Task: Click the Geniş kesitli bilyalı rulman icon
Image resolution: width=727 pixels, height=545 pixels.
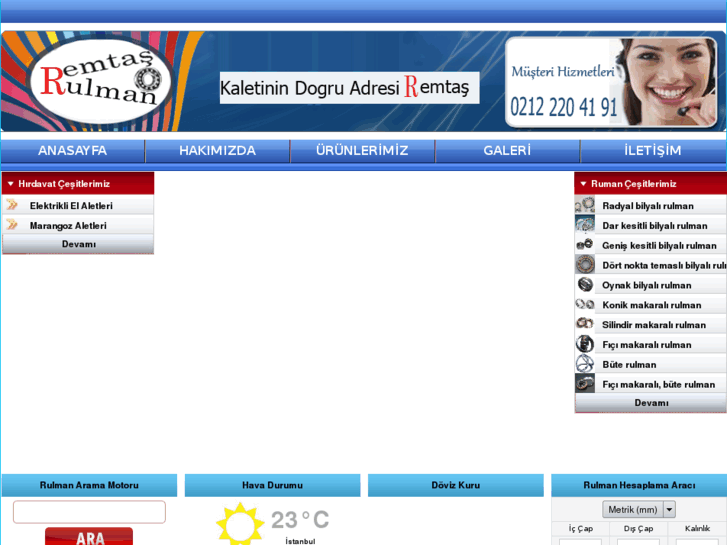Action: click(585, 244)
